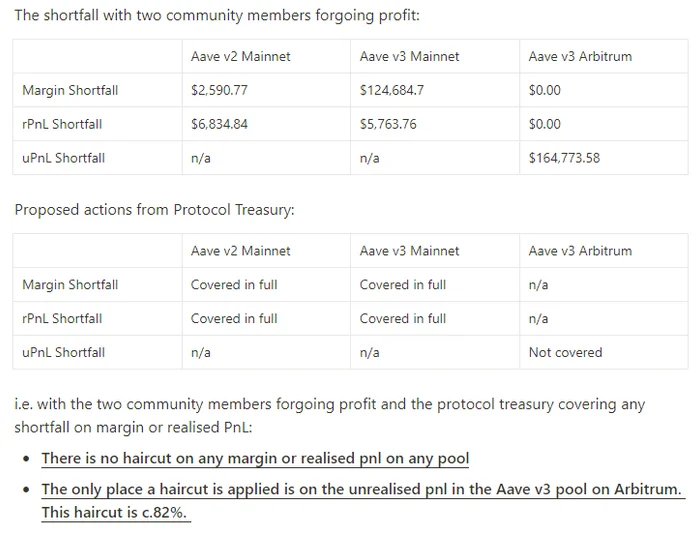Image resolution: width=700 pixels, height=534 pixels.
Task: Click uPnL Shortfall row label in second table
Action: click(63, 353)
